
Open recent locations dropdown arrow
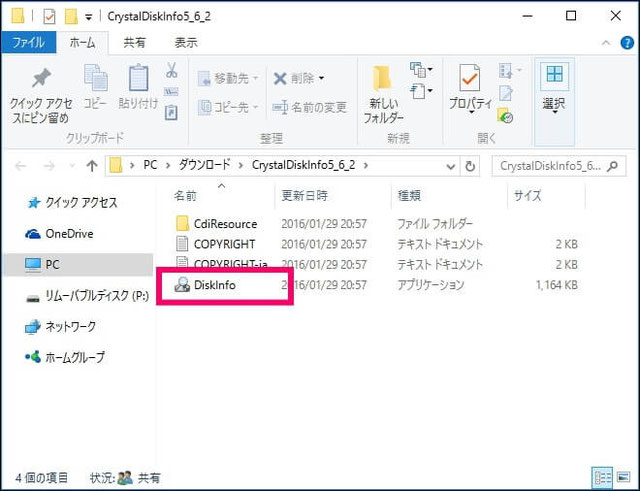click(72, 166)
